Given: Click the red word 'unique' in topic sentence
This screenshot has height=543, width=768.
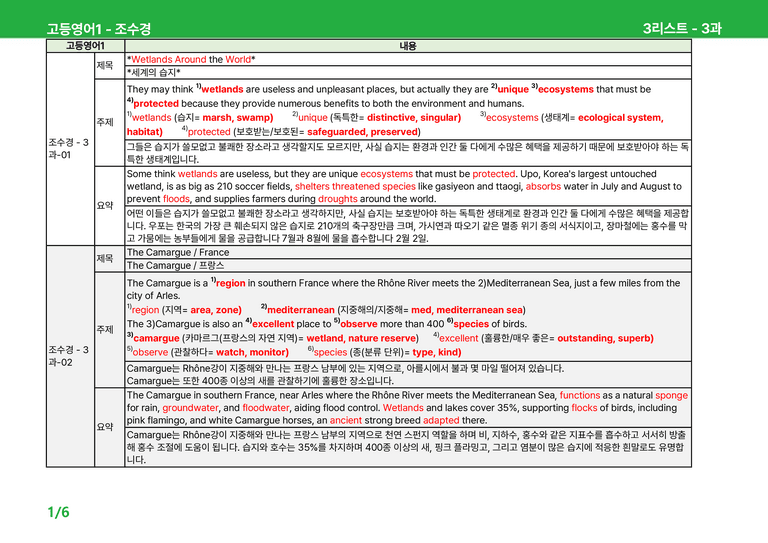Looking at the screenshot, I should (513, 89).
